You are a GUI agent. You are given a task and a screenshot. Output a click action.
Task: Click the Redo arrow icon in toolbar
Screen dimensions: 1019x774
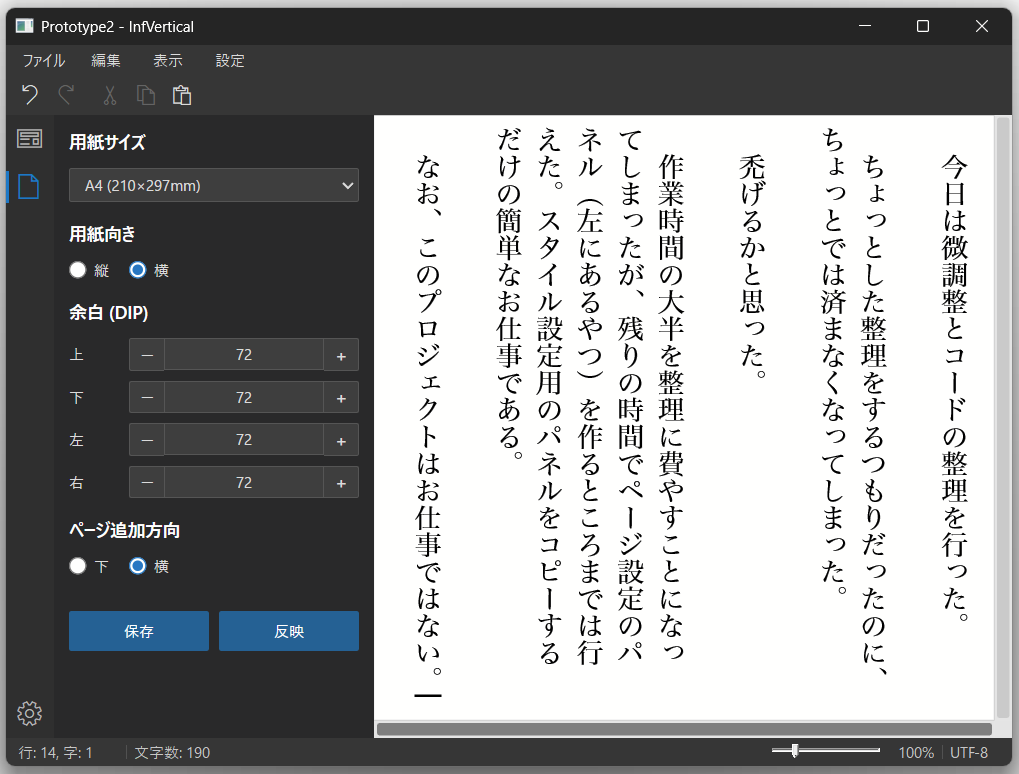click(x=66, y=95)
